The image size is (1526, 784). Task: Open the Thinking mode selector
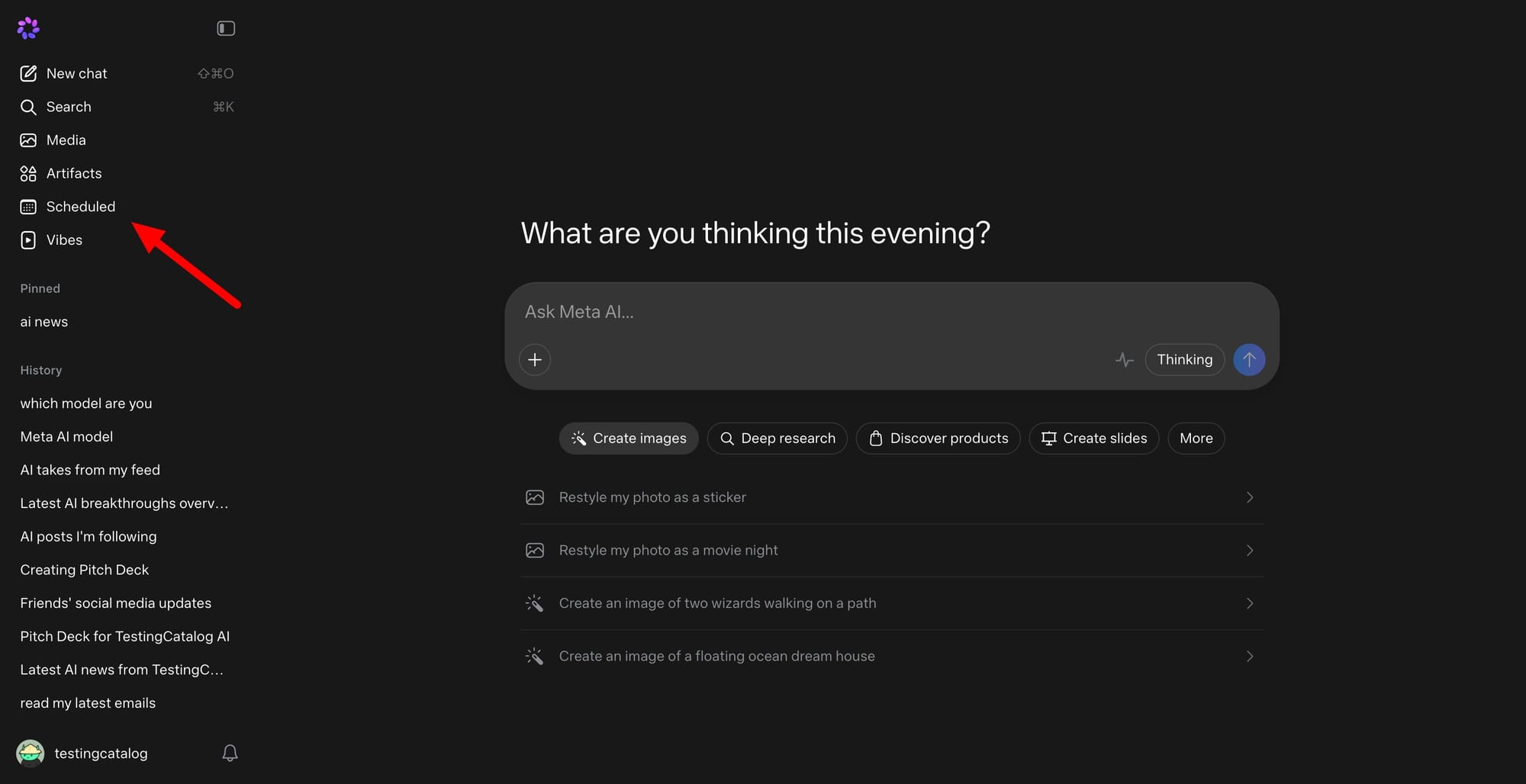click(x=1184, y=360)
